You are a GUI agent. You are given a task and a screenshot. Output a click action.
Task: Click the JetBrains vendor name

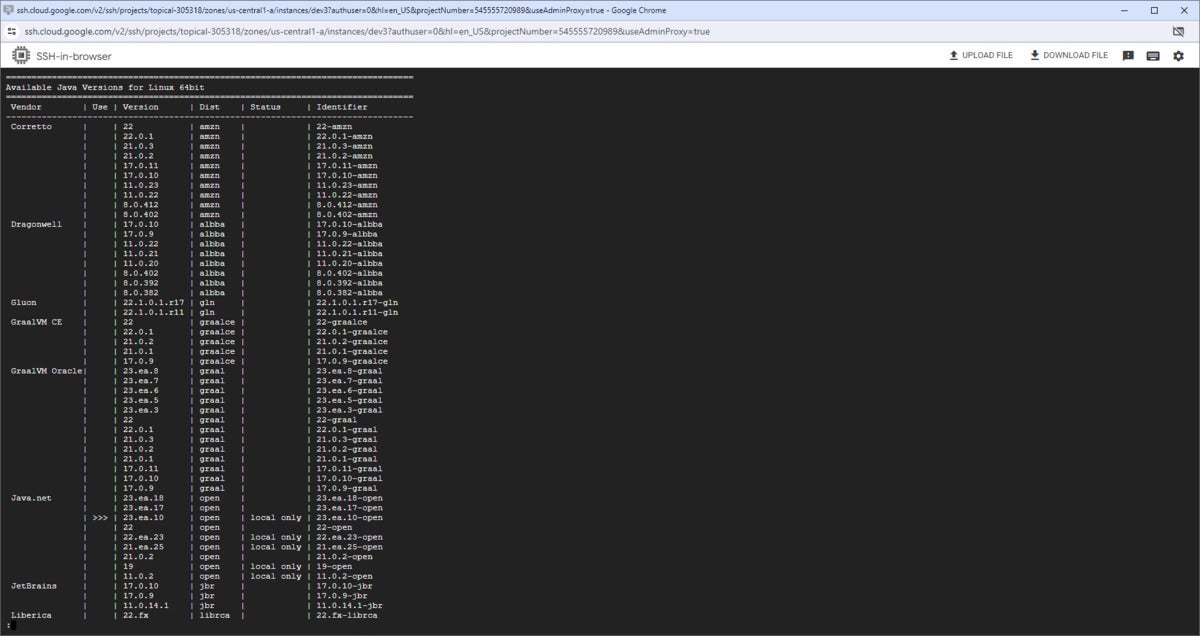(34, 586)
